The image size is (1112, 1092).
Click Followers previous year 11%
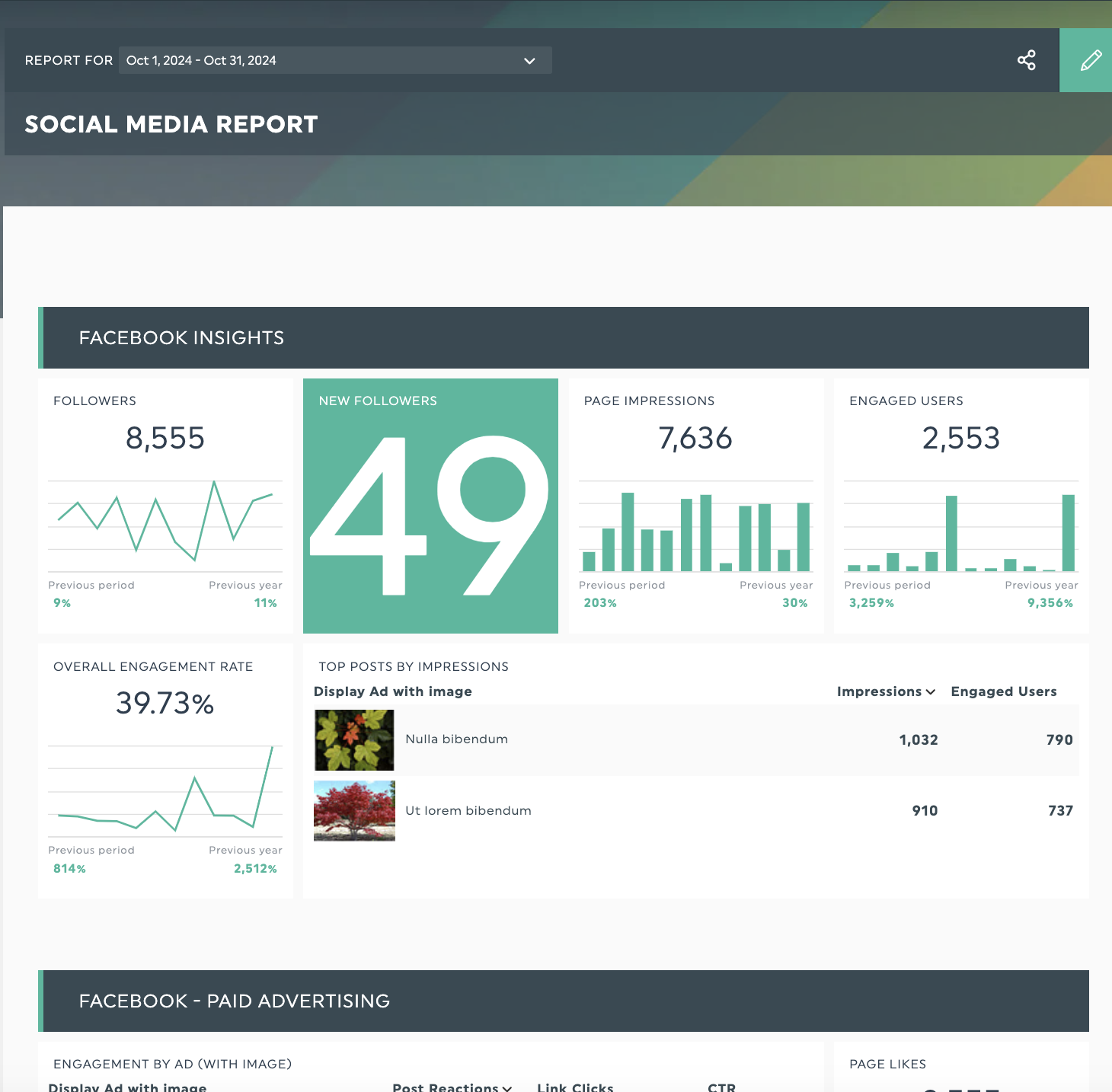pyautogui.click(x=266, y=602)
